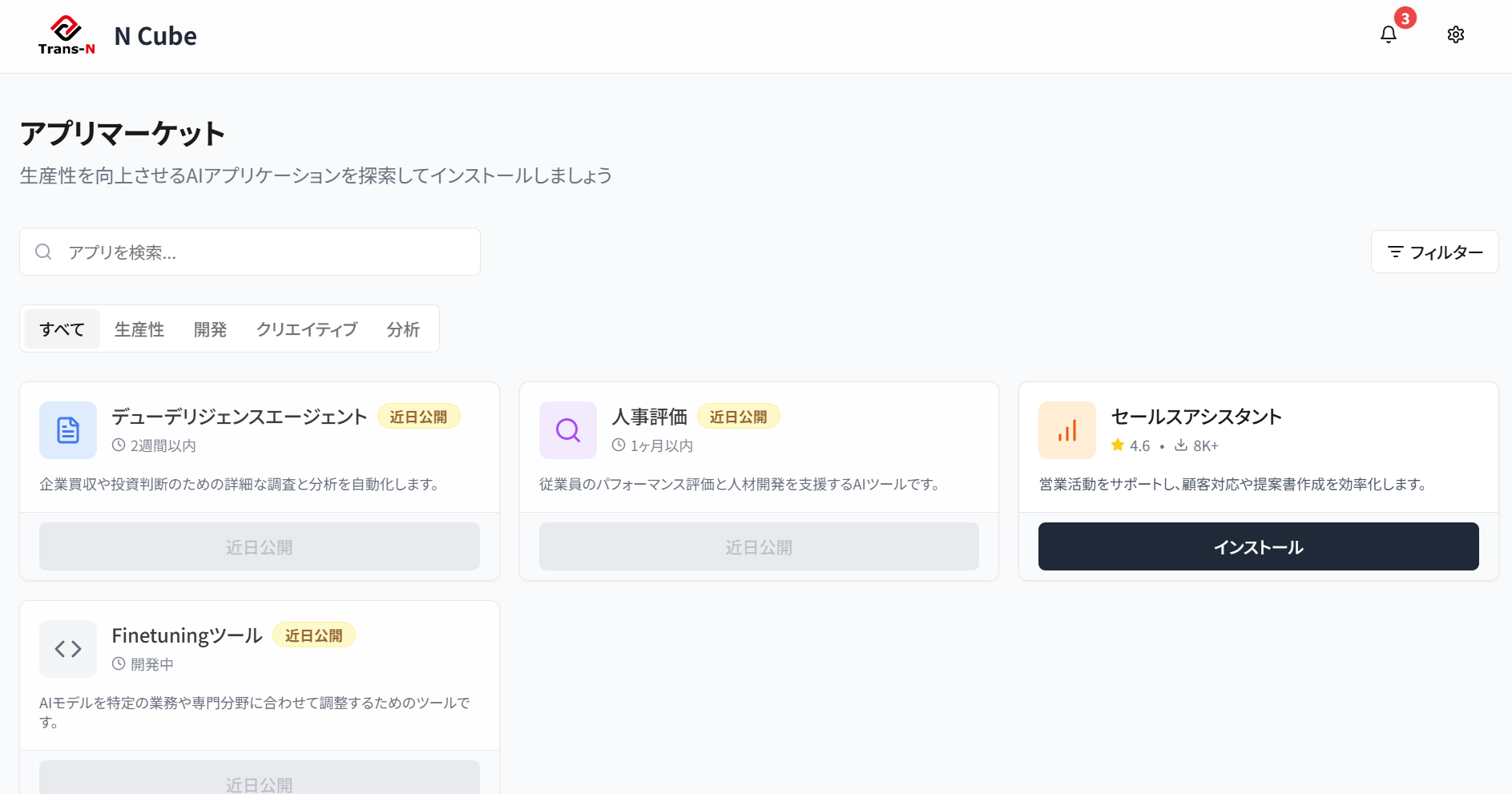Select the セールスアシスタント bar chart icon
The width and height of the screenshot is (1512, 794).
tap(1066, 430)
